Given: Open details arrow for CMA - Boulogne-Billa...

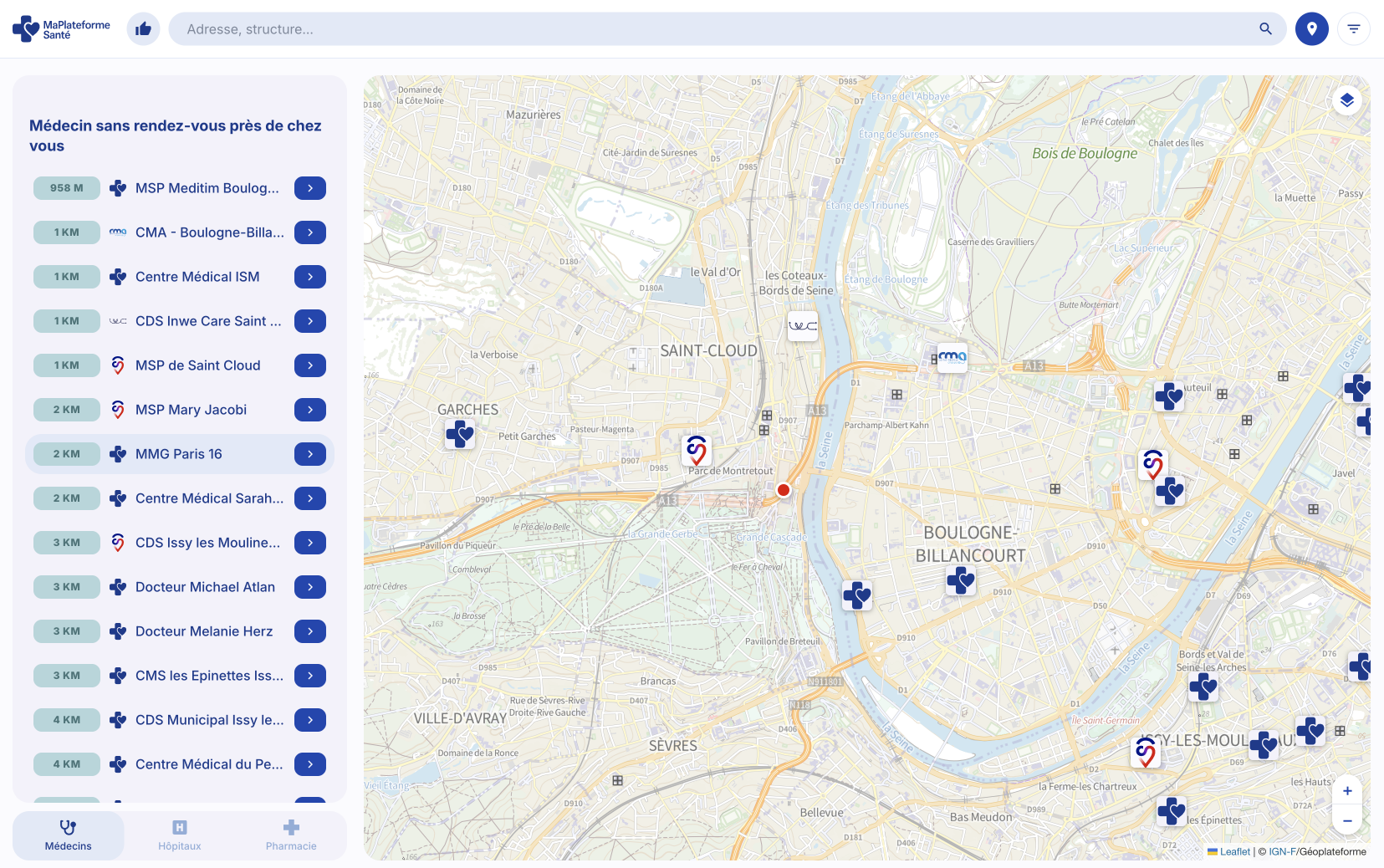Looking at the screenshot, I should 310,232.
